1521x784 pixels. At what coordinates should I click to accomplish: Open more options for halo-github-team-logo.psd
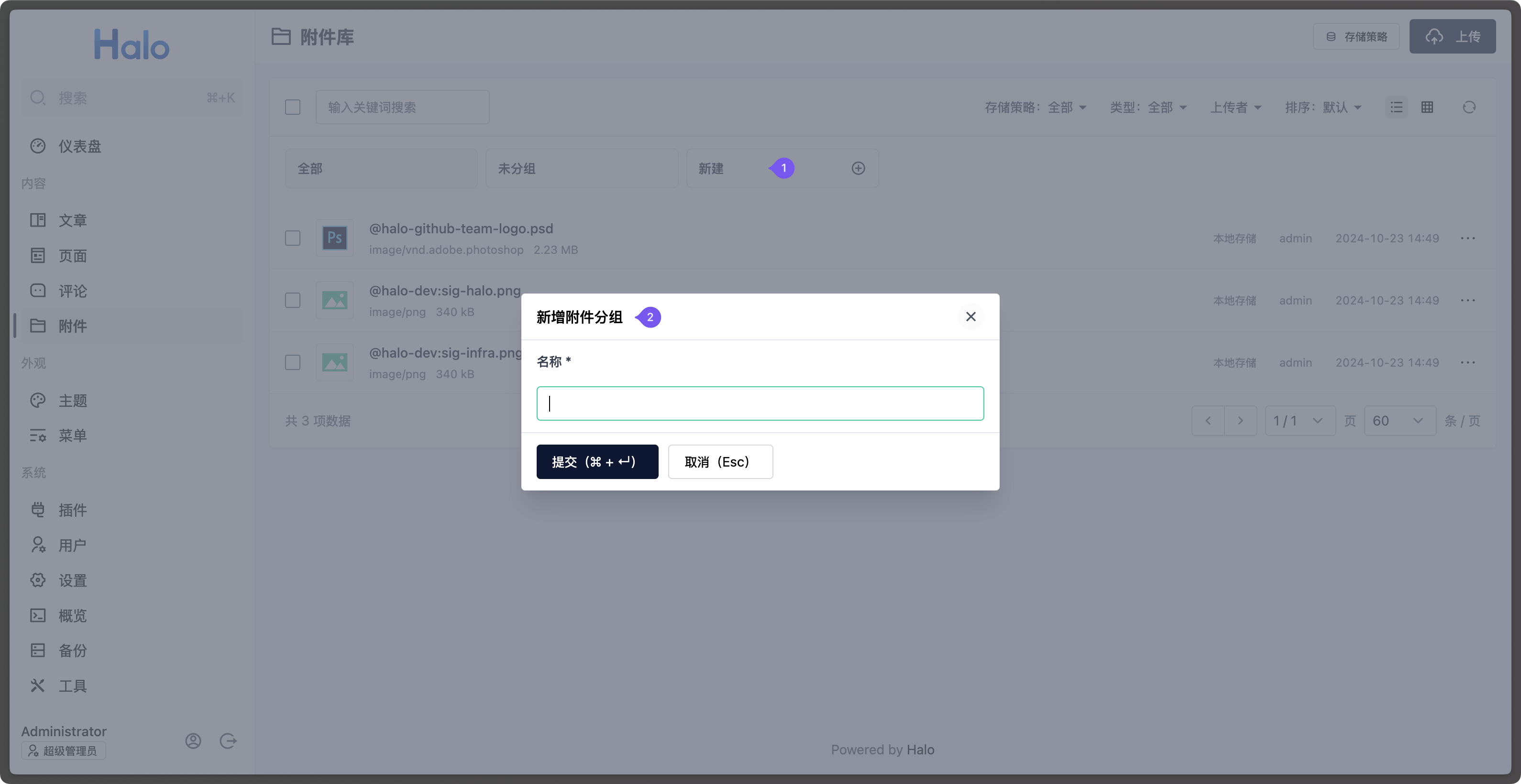[1468, 239]
